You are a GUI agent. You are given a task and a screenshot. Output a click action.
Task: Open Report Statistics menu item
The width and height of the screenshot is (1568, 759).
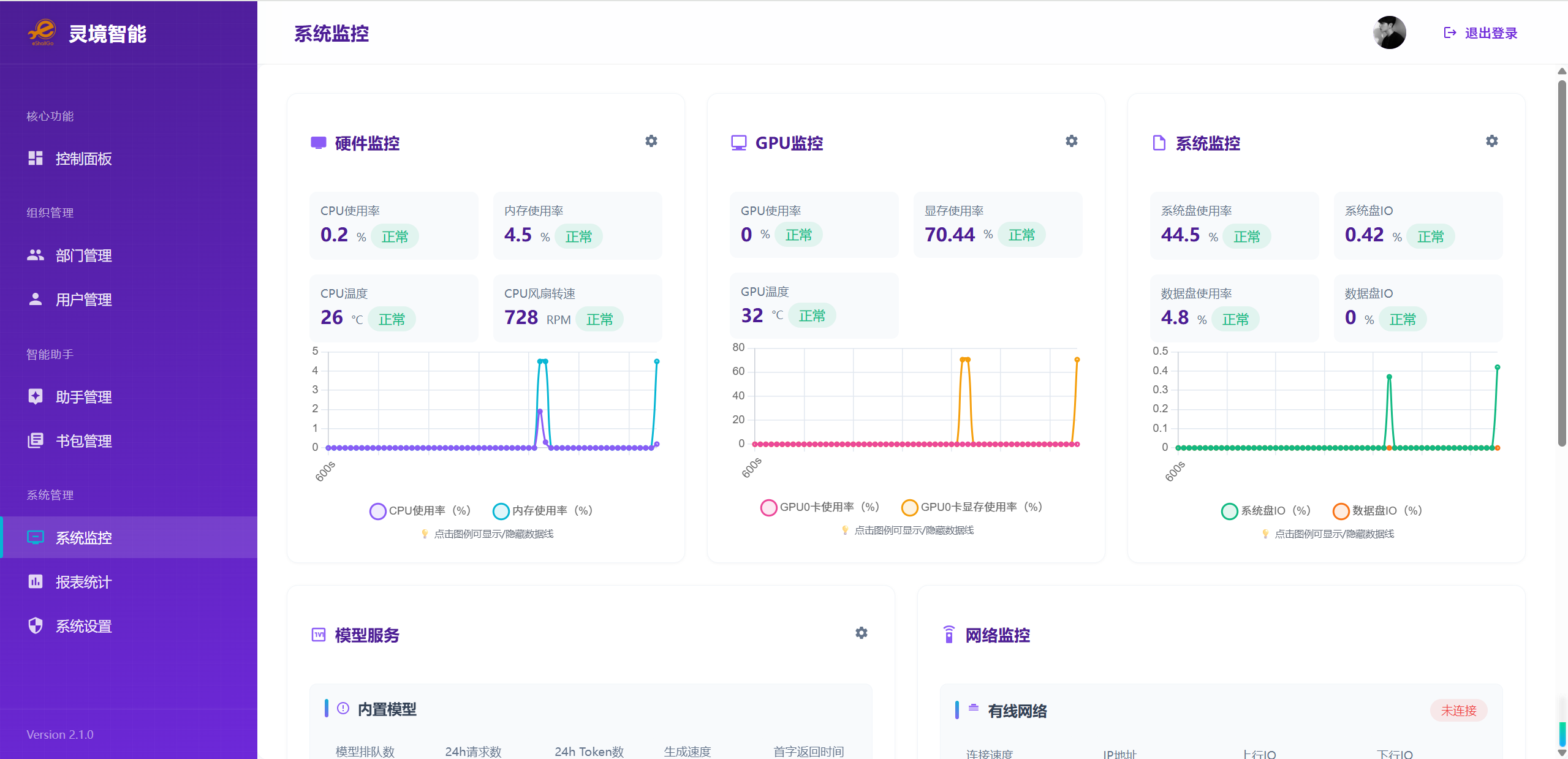tap(83, 582)
